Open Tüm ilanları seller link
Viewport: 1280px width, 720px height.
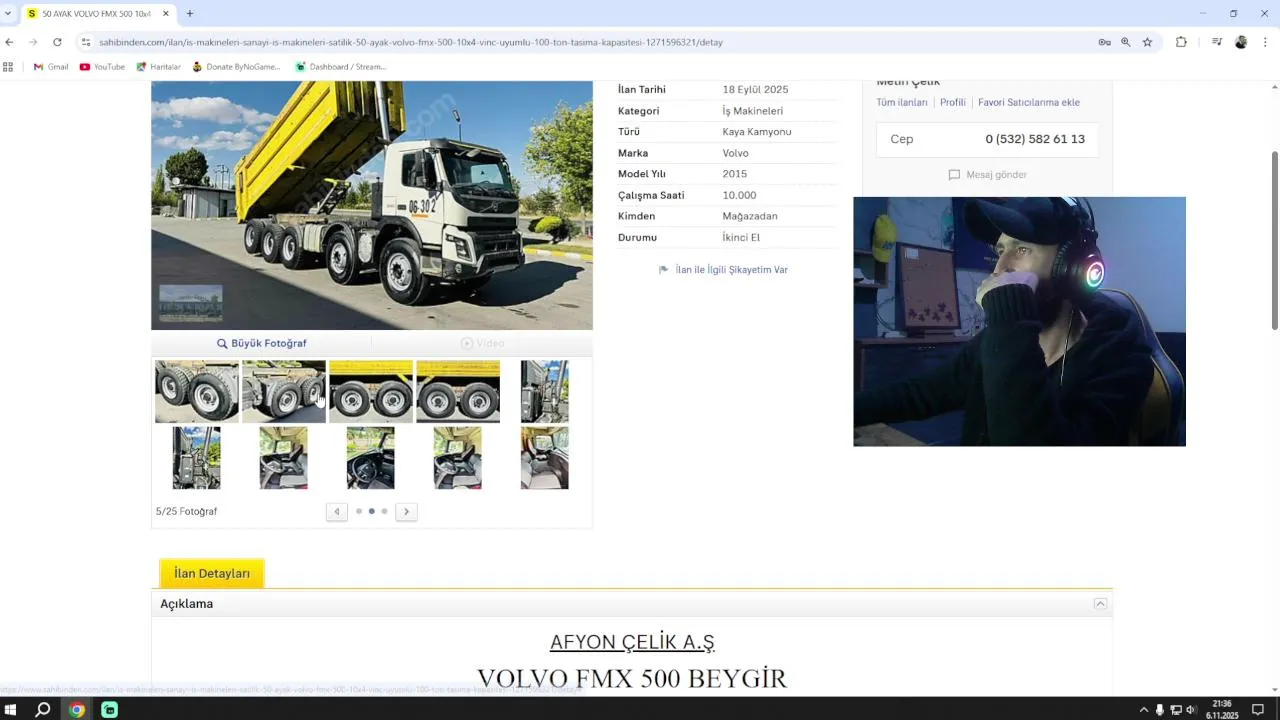tap(902, 102)
